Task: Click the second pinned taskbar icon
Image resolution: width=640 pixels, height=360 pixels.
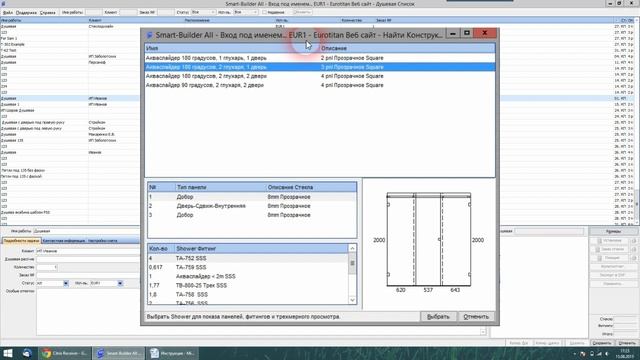Action: [x=27, y=353]
